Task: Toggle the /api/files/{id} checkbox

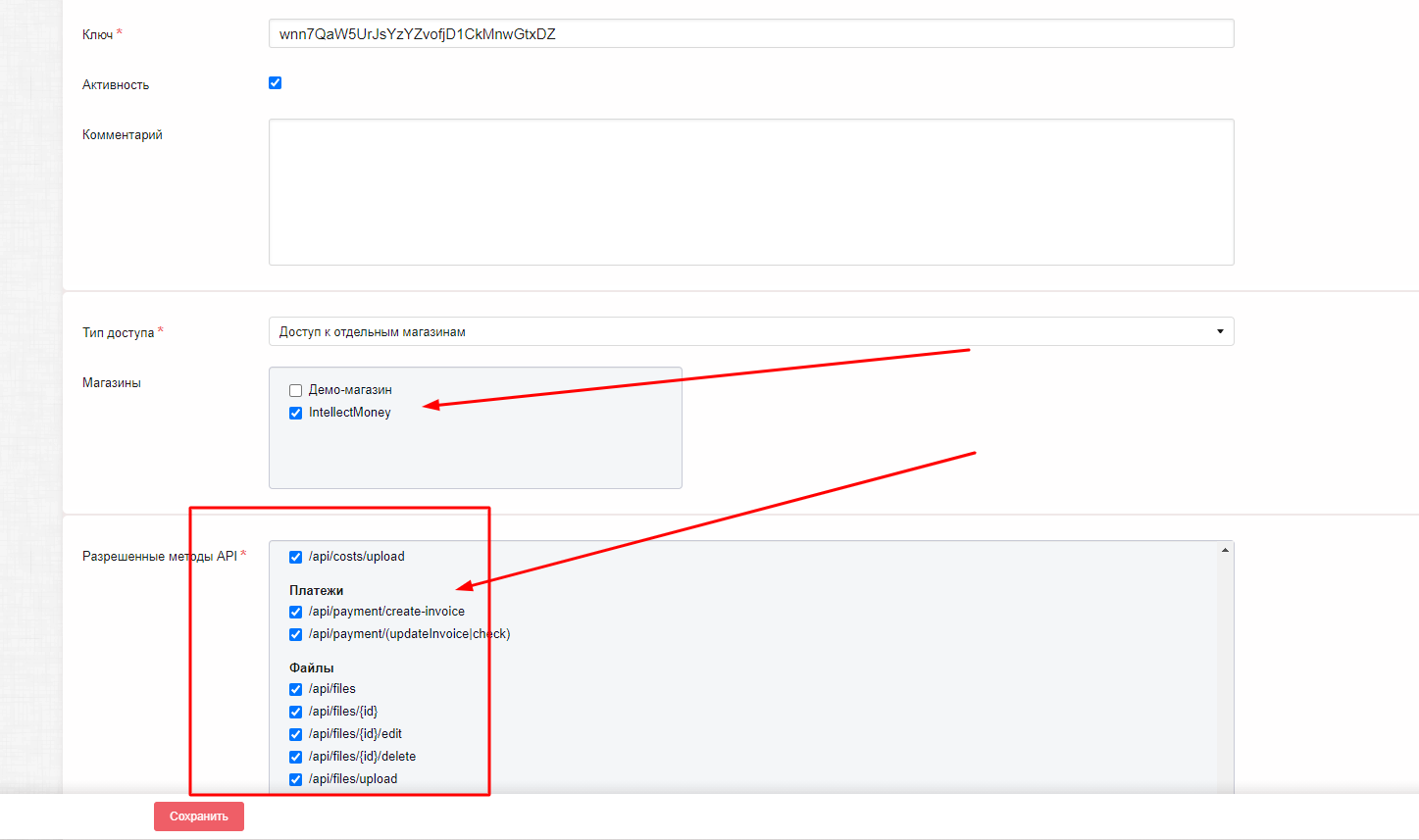Action: [x=295, y=712]
